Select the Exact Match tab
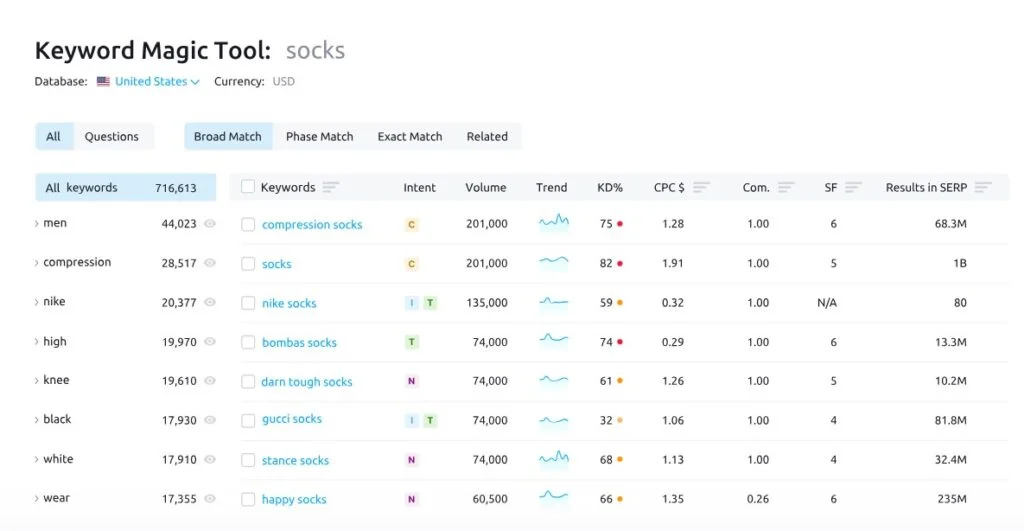Viewport: 1024px width, 531px height. [409, 137]
